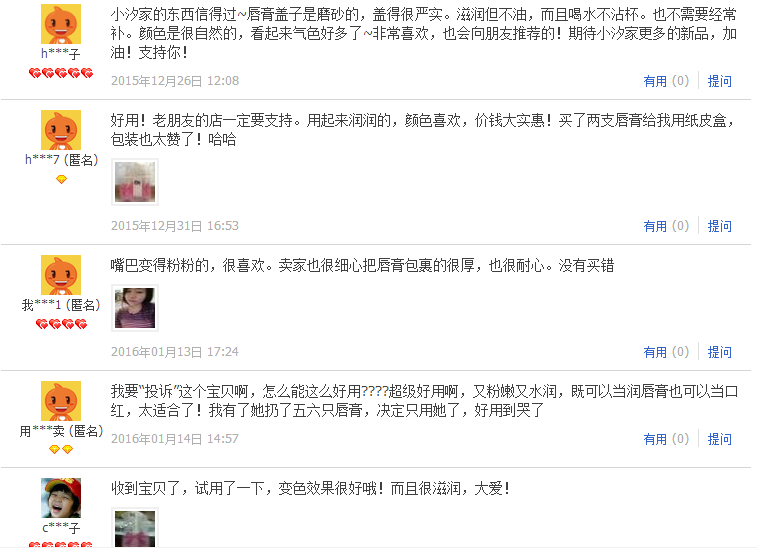
Task: Open selfie photo in 我***1 review
Action: (x=135, y=308)
